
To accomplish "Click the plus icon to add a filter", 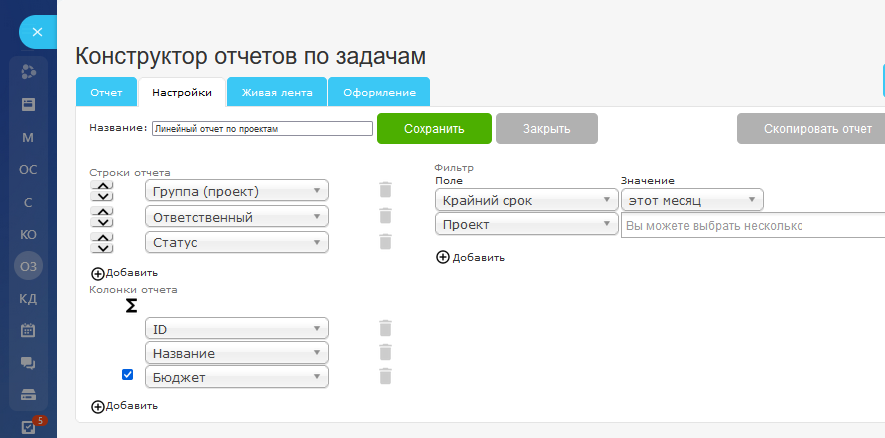I will click(x=443, y=257).
